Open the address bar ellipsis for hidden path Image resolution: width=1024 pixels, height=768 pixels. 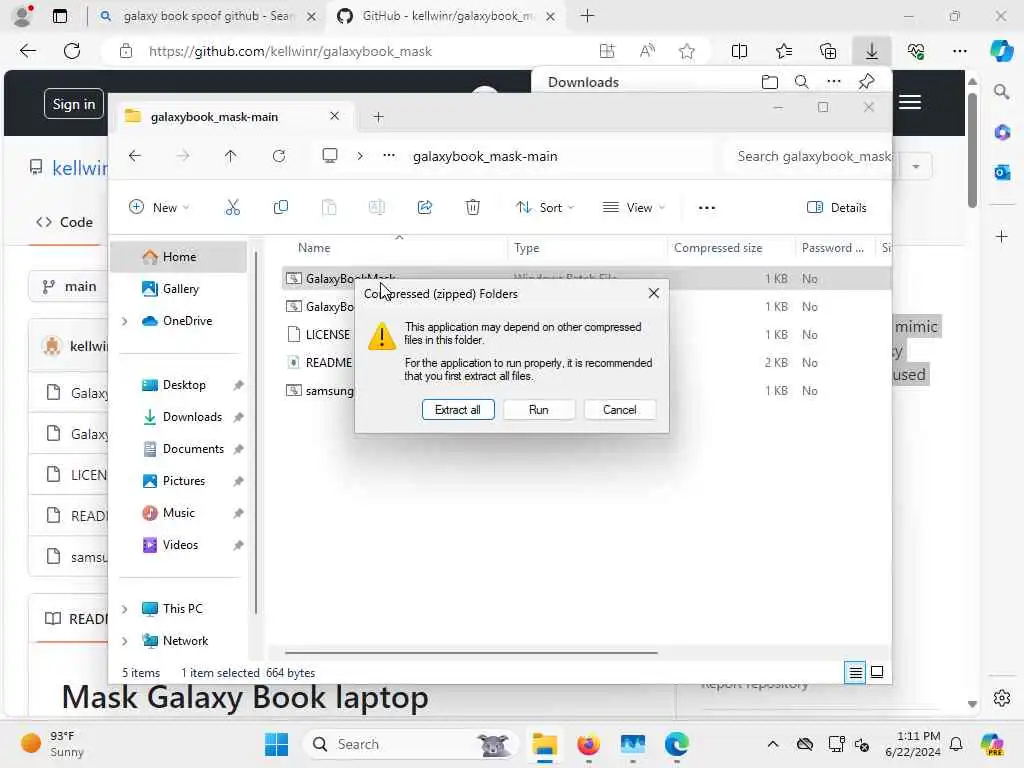point(389,156)
